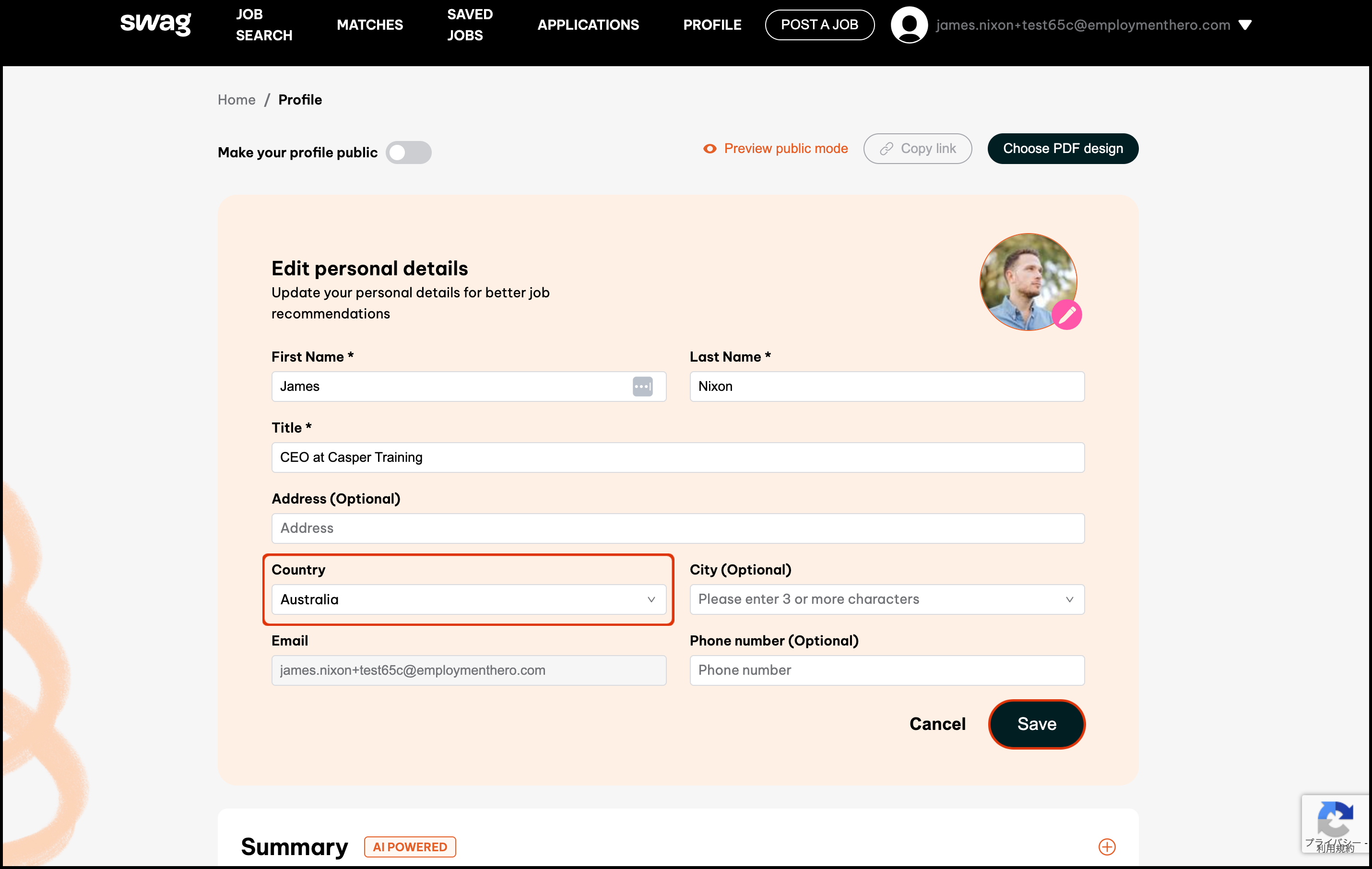Click the Choose PDF design button
The image size is (1372, 869).
tap(1063, 149)
